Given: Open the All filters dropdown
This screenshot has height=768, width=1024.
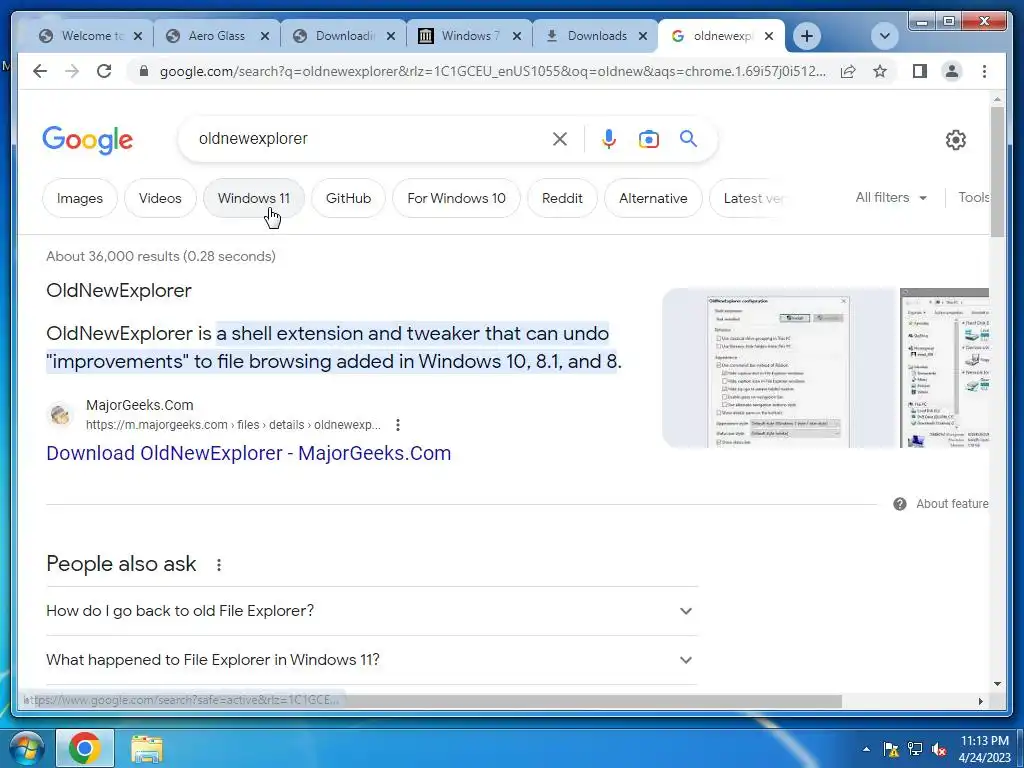Looking at the screenshot, I should point(891,197).
